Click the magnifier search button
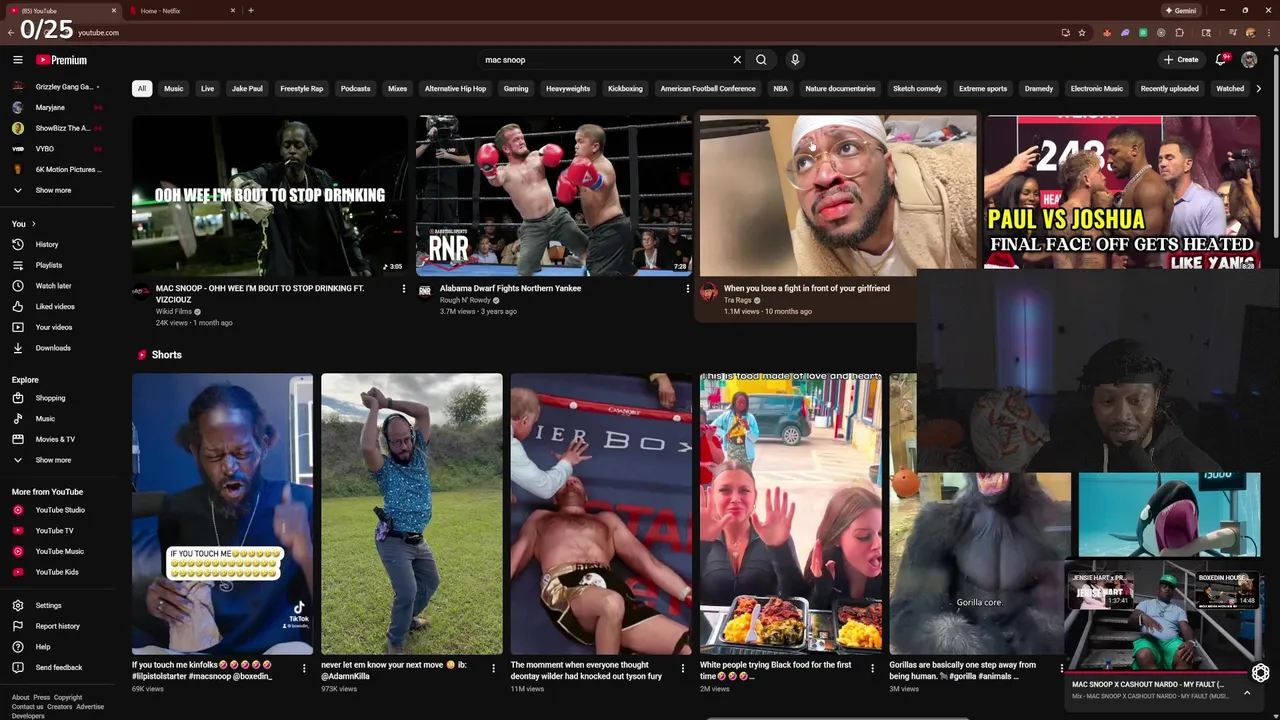 (x=761, y=60)
